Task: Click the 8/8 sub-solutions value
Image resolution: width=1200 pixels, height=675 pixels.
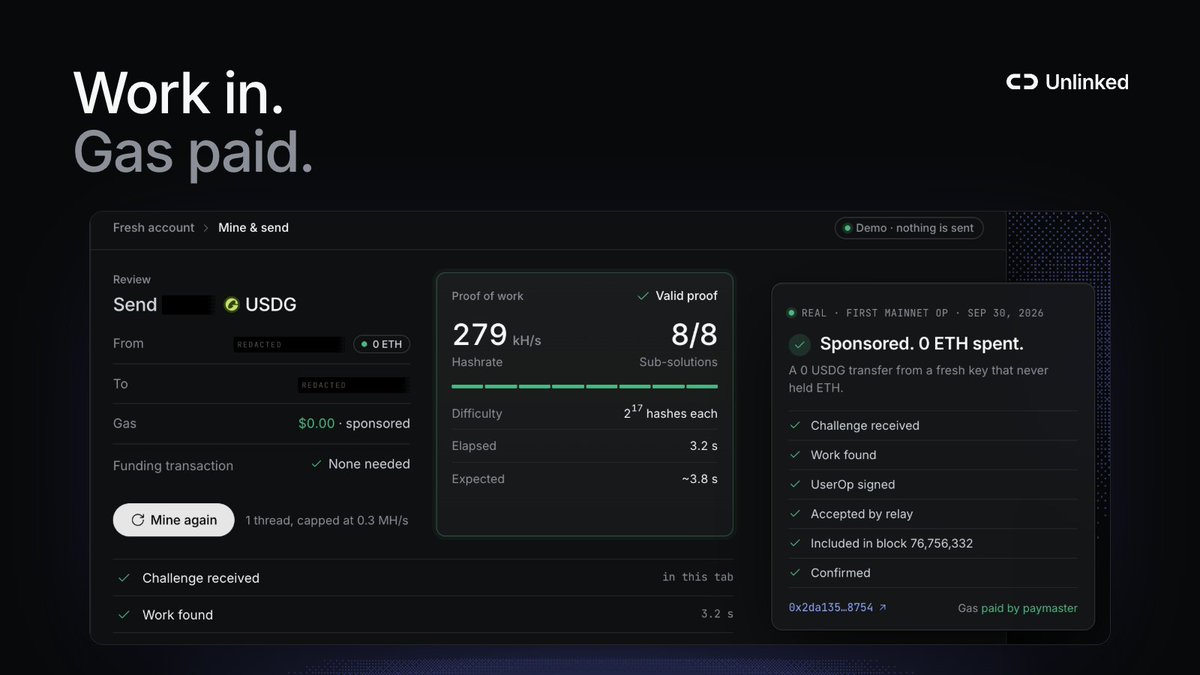Action: tap(692, 335)
